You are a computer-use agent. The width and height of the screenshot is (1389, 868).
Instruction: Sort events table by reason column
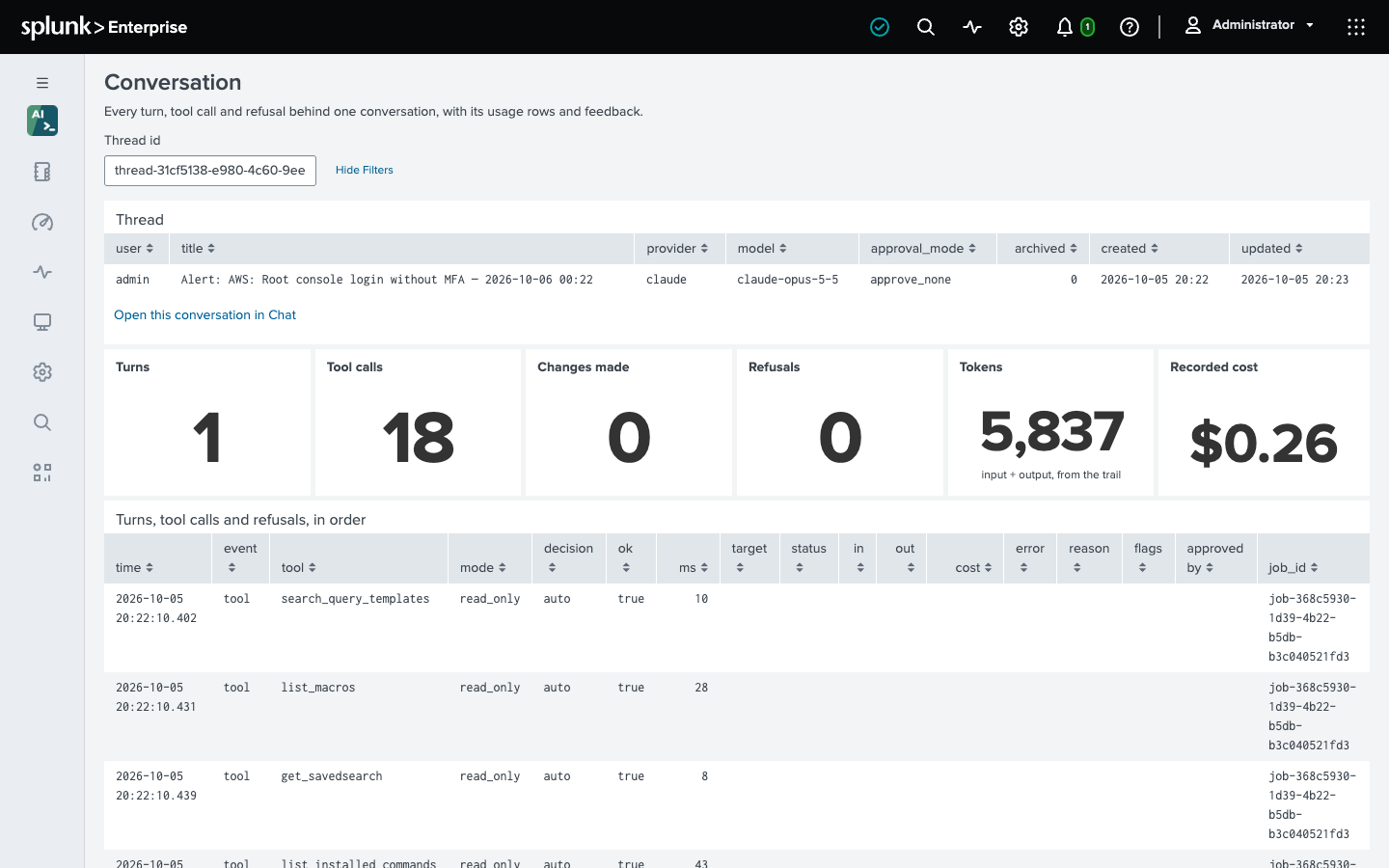point(1089,558)
